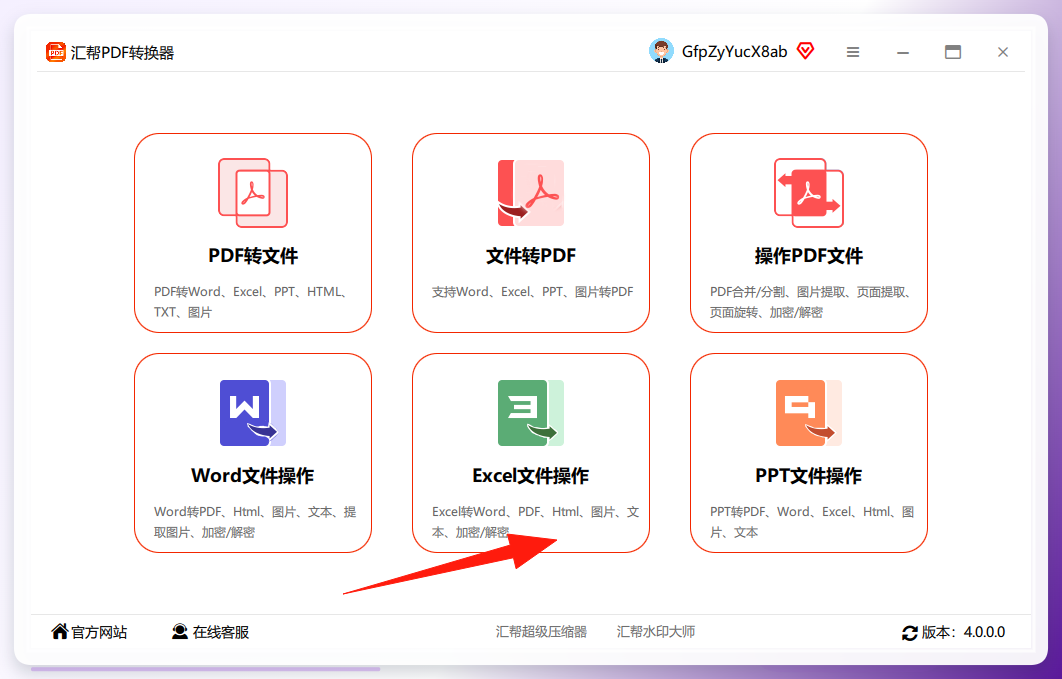Open the PDF转文件 conversion card icon

[x=253, y=193]
